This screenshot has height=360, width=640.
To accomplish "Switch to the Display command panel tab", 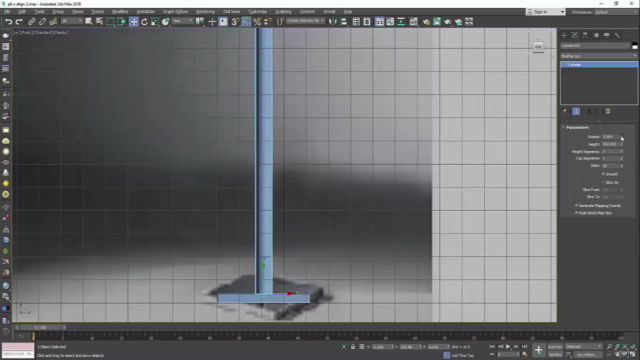I will coord(607,36).
